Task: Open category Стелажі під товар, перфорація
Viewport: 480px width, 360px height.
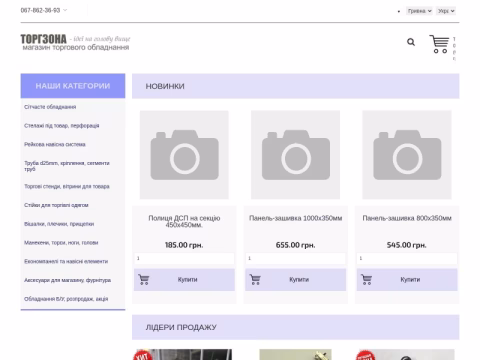Action: 62,126
